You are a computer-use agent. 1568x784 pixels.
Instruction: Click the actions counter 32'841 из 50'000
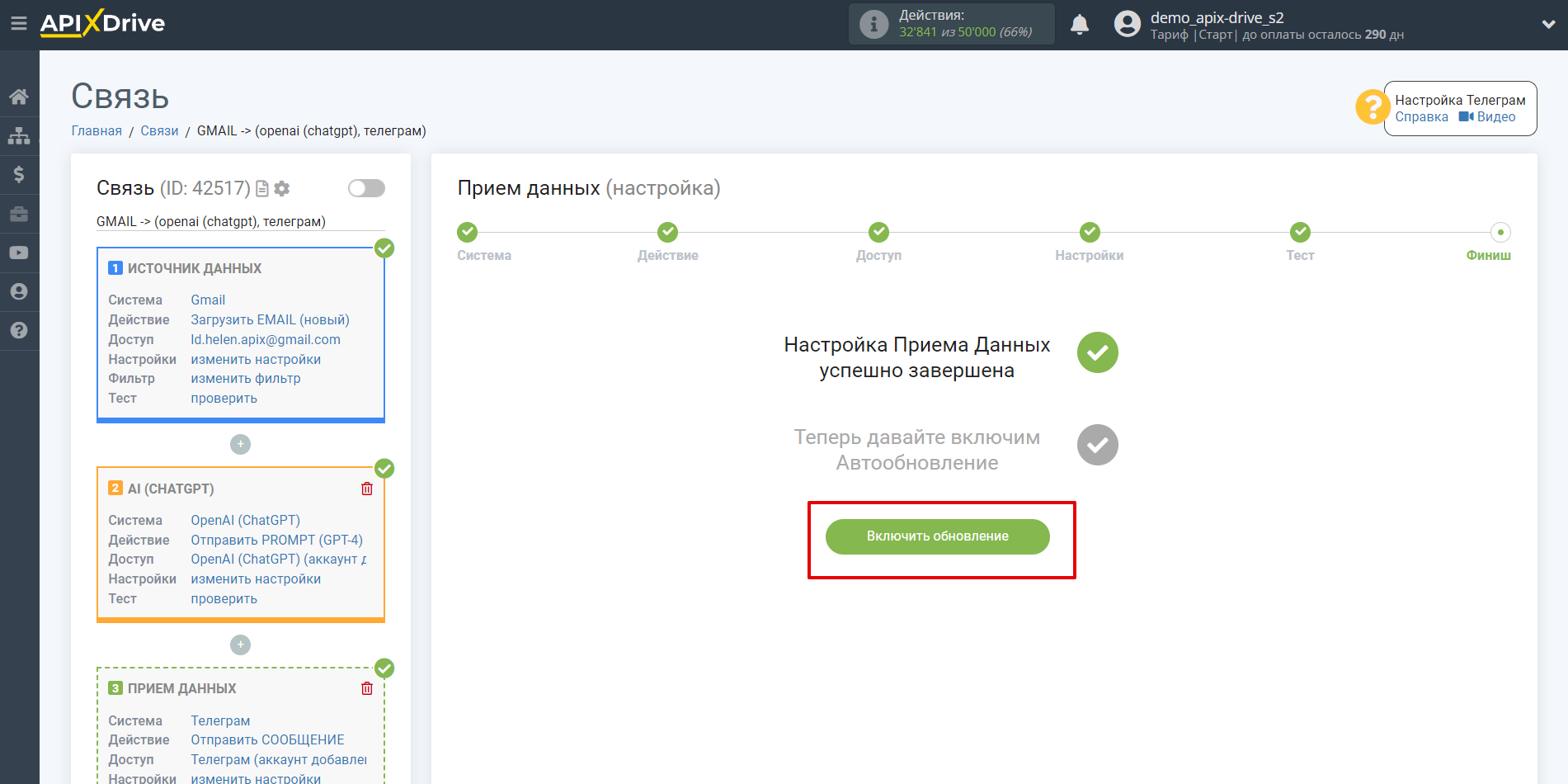pos(966,32)
